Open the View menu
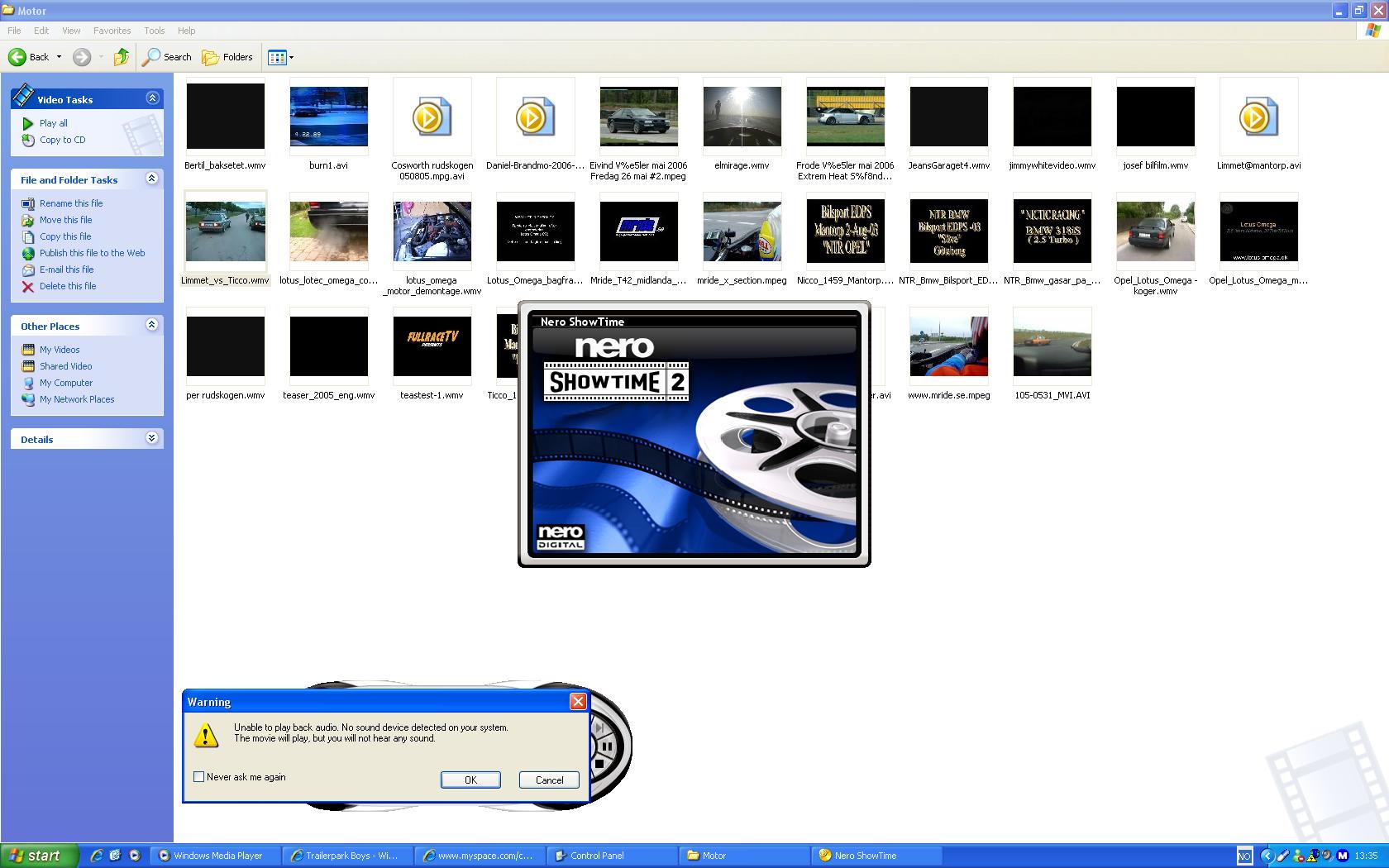 71,31
